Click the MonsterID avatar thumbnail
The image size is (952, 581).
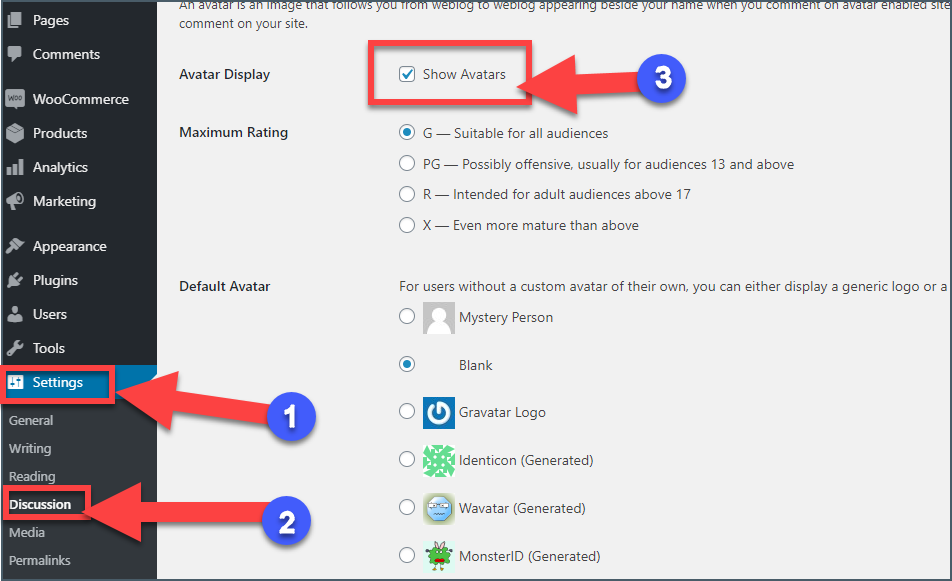coord(438,556)
